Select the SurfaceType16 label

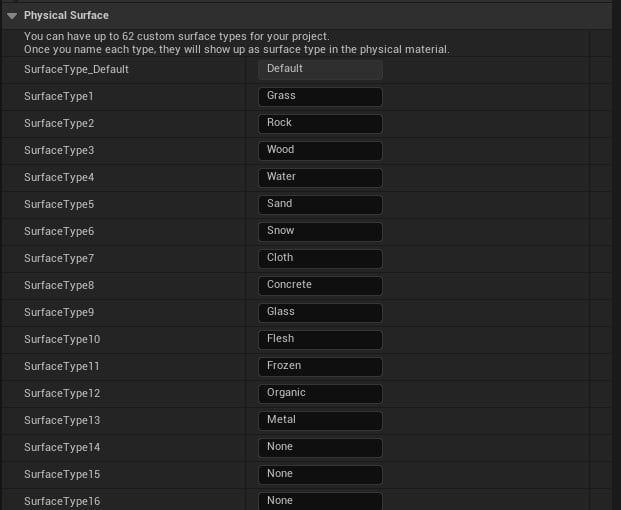(62, 500)
